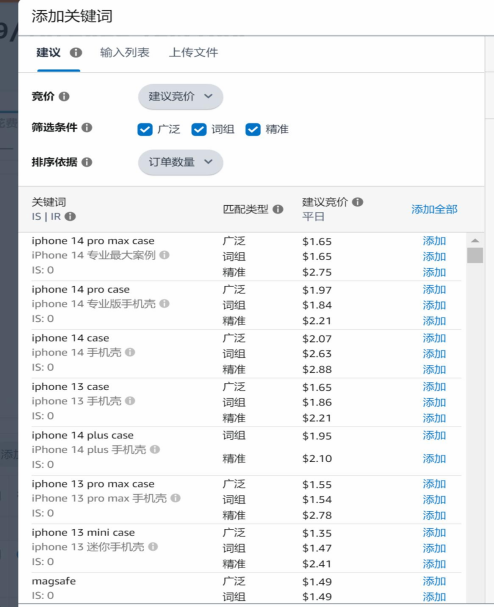Click info icon after iphone 13 手机壳
494x607 pixels.
pyautogui.click(x=130, y=401)
